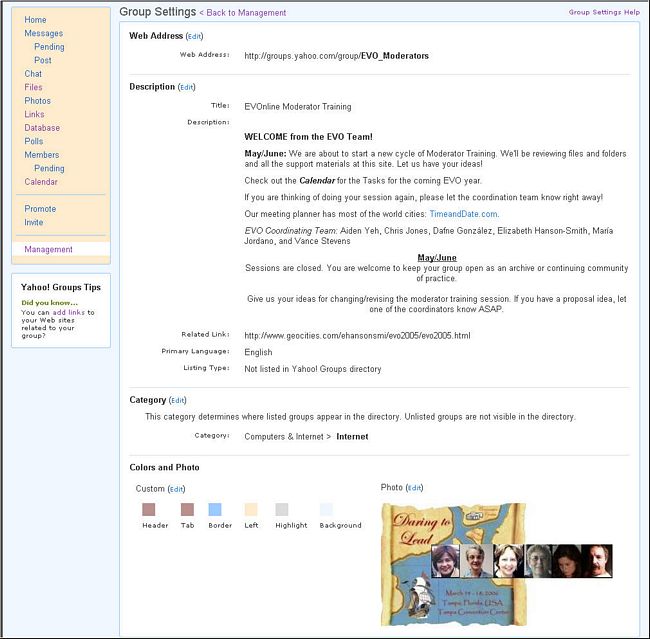Edit the Custom colors
The image size is (650, 639).
click(176, 489)
